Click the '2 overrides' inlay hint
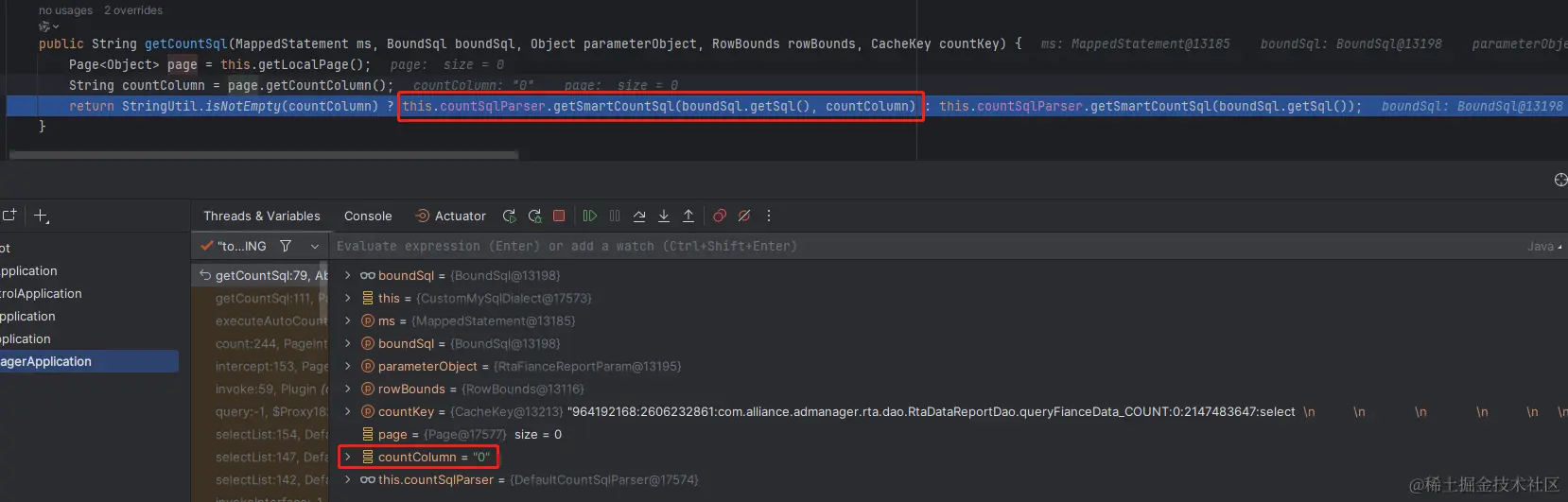 (x=133, y=10)
